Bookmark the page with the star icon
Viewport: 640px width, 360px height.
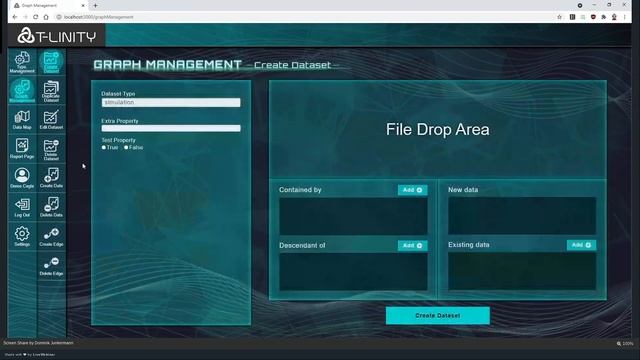pos(560,17)
